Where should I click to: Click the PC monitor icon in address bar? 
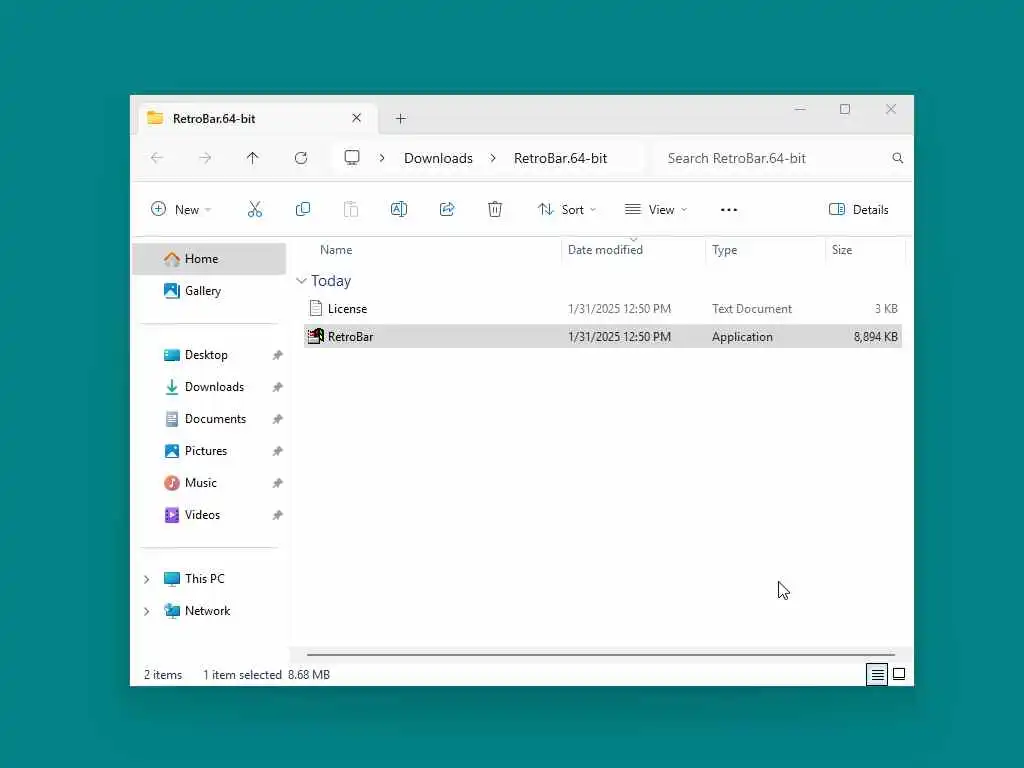click(x=352, y=158)
